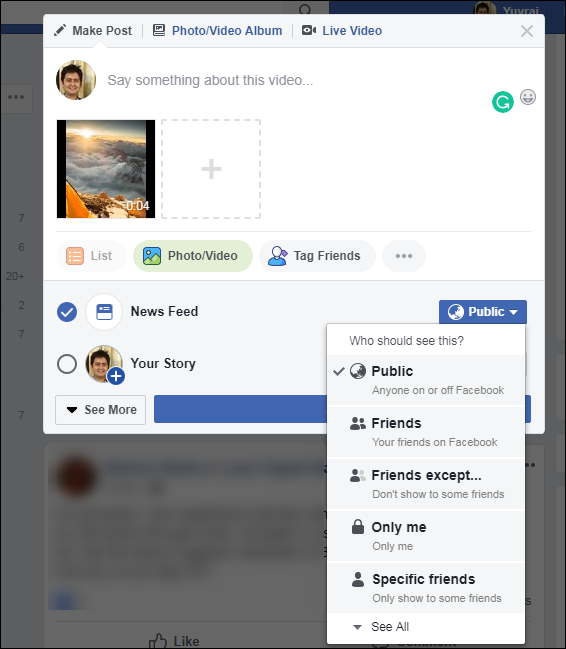Screen dimensions: 566x649
Task: Click the search magnifier in top bar
Action: (x=305, y=9)
